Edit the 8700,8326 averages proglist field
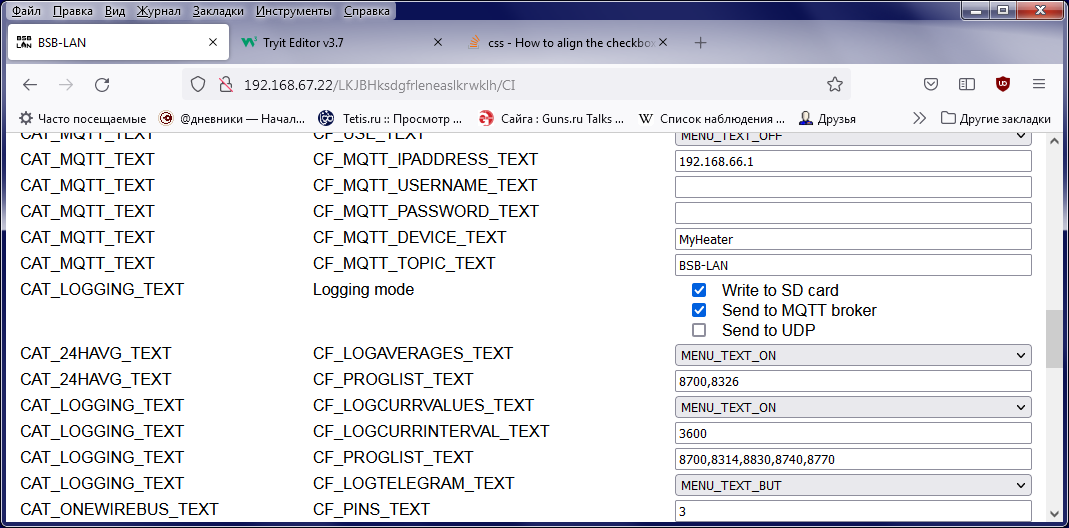The width and height of the screenshot is (1069, 528). (x=853, y=381)
